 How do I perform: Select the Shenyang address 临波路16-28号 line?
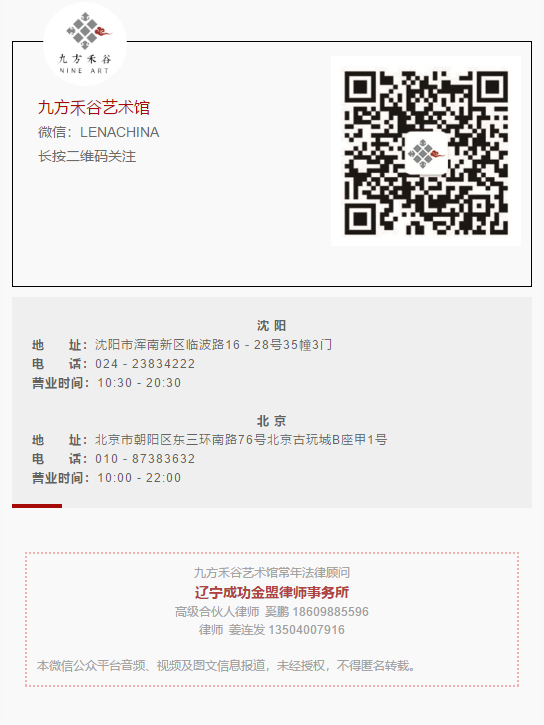point(214,344)
